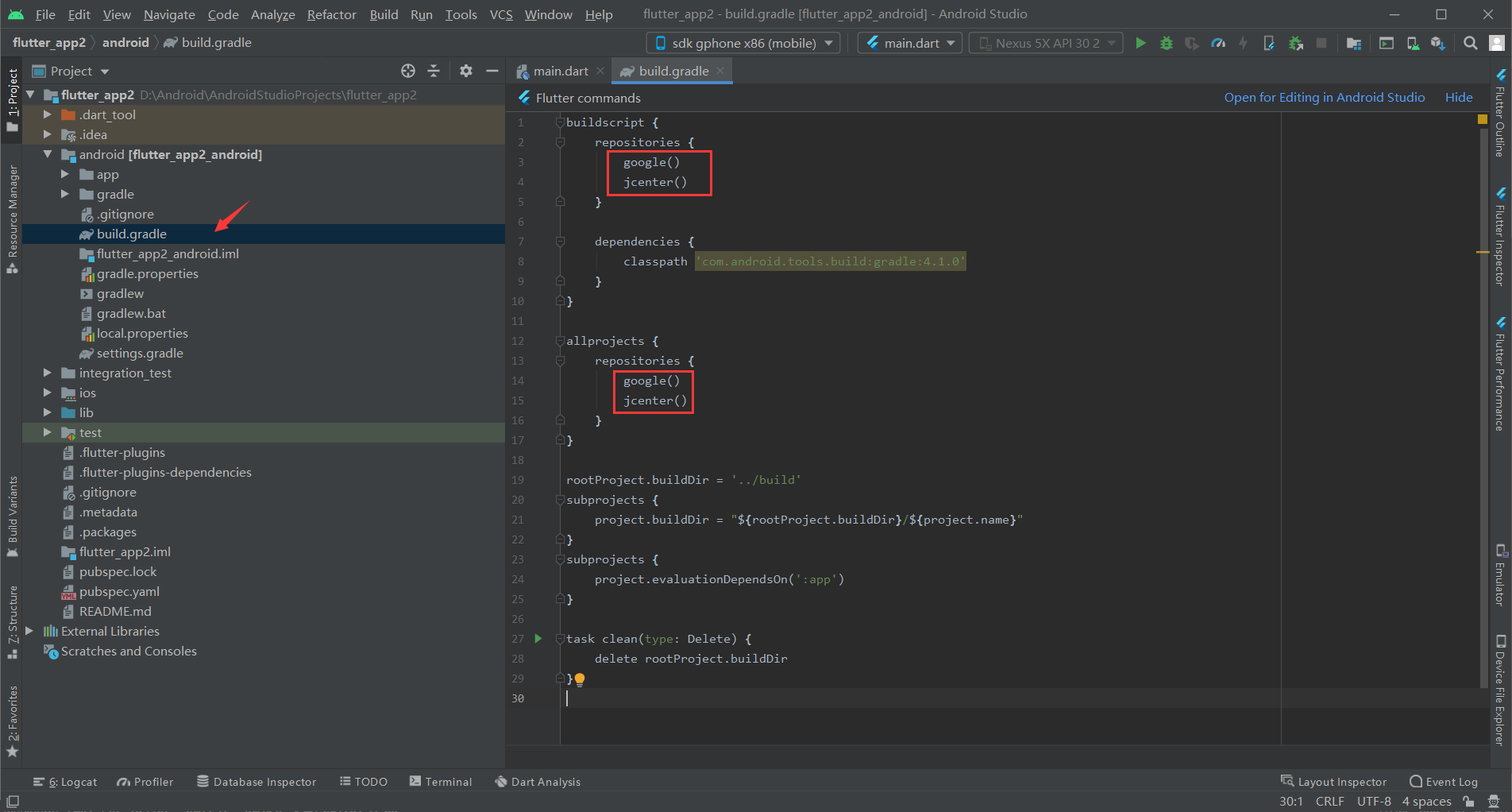Select settings.gradle file in tree

click(x=140, y=353)
